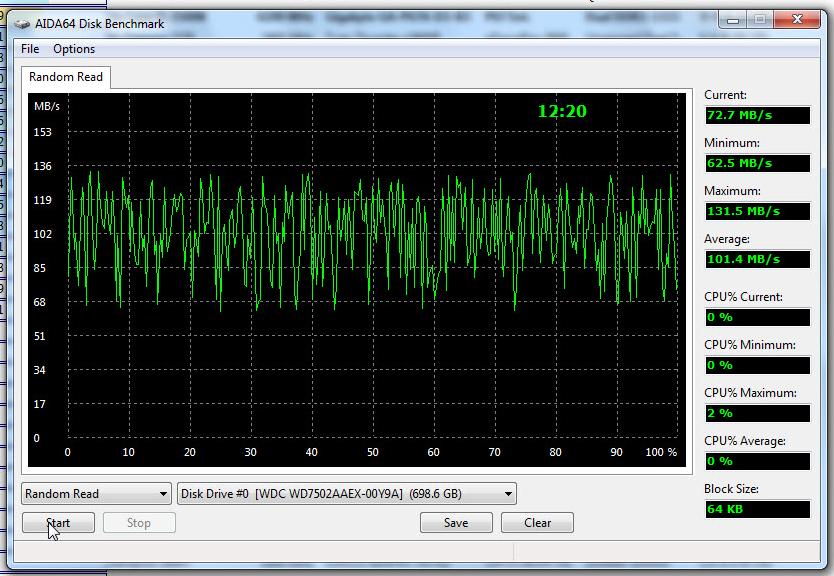Click the Block Size: label
This screenshot has height=576, width=834.
click(x=731, y=489)
